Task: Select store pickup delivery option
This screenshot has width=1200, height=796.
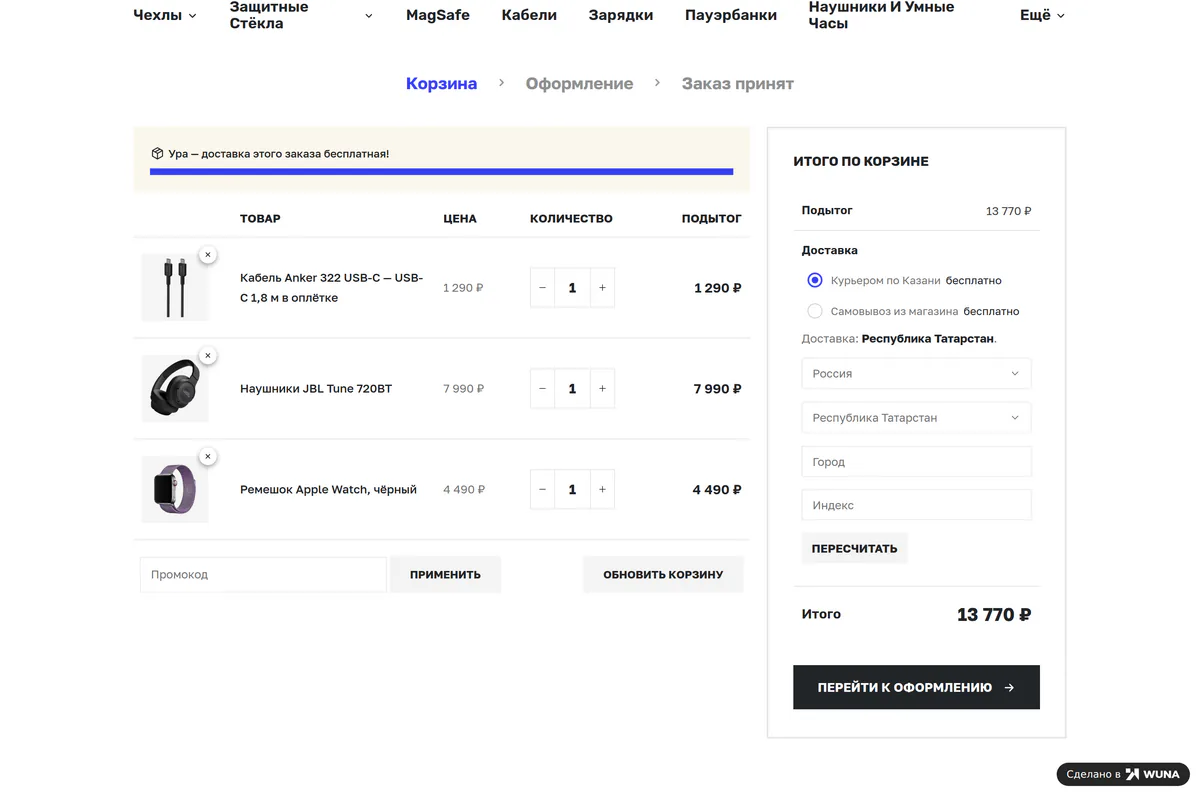Action: click(815, 311)
